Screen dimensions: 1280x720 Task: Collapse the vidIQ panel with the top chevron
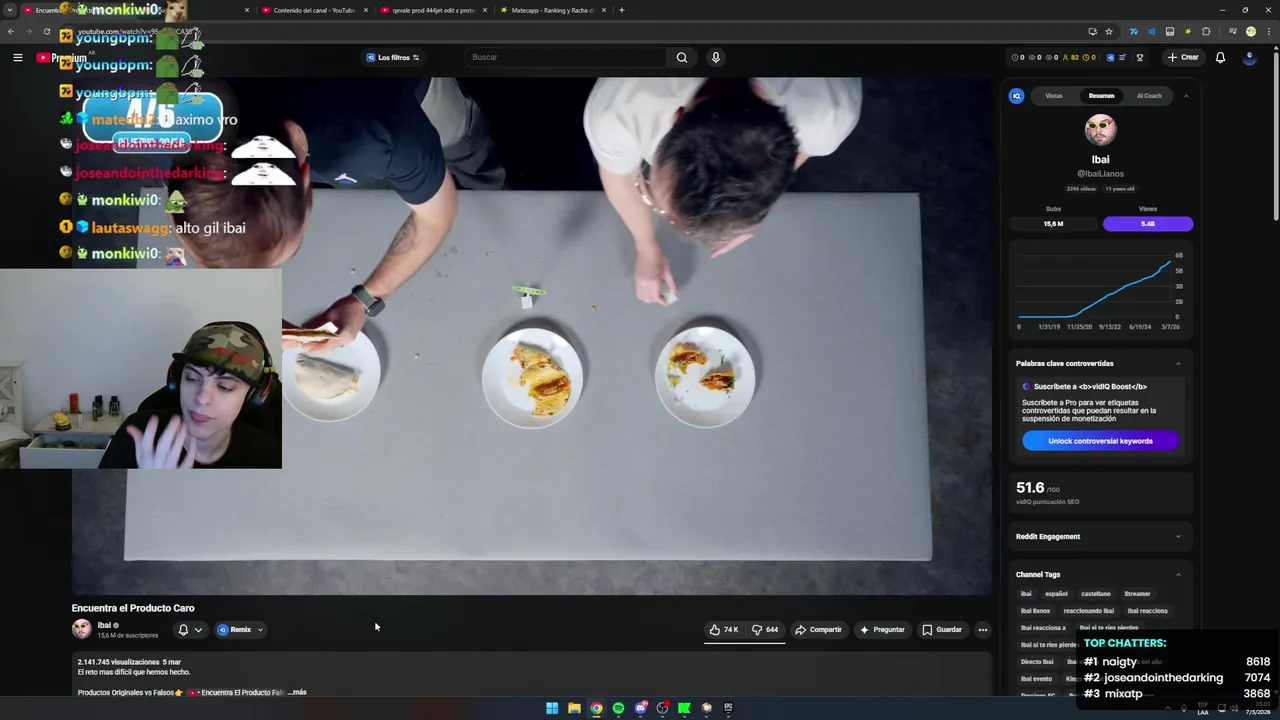pyautogui.click(x=1186, y=96)
